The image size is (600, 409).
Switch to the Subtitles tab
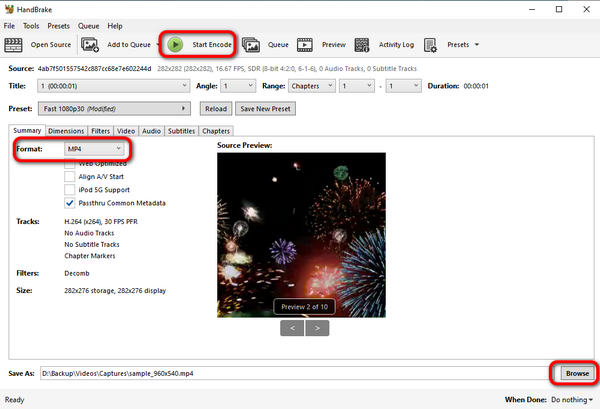pos(181,131)
